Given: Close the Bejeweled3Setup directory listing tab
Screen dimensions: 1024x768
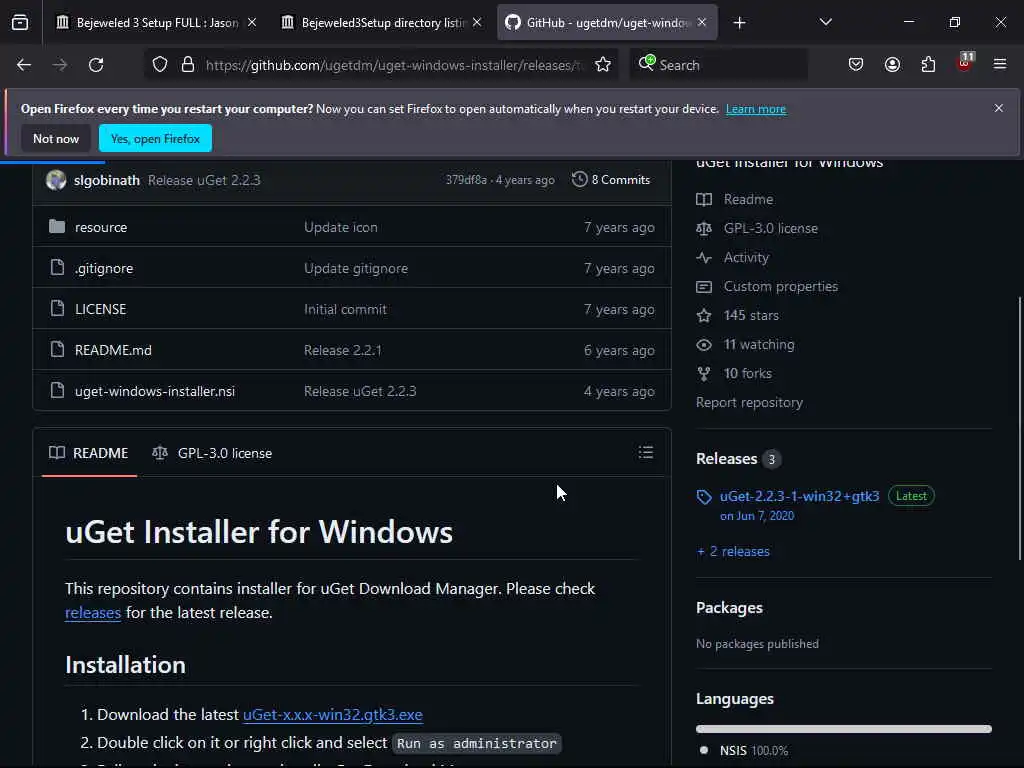Looking at the screenshot, I should click(x=477, y=23).
